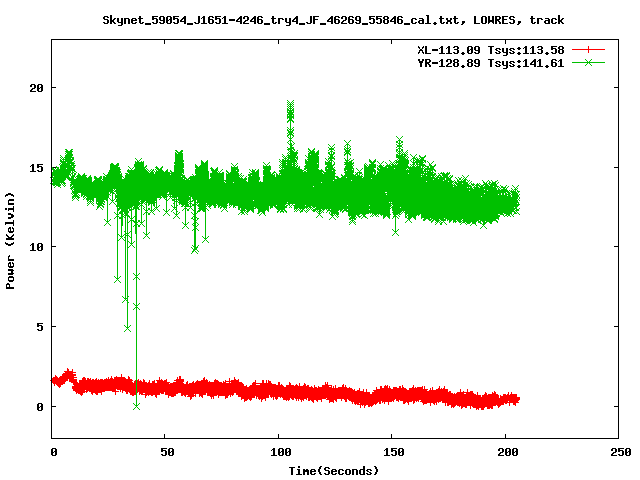Click x-axis tick label 200

pos(508,452)
